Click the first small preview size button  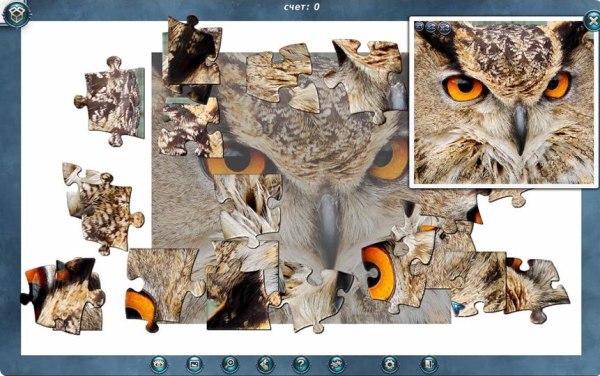click(x=420, y=26)
